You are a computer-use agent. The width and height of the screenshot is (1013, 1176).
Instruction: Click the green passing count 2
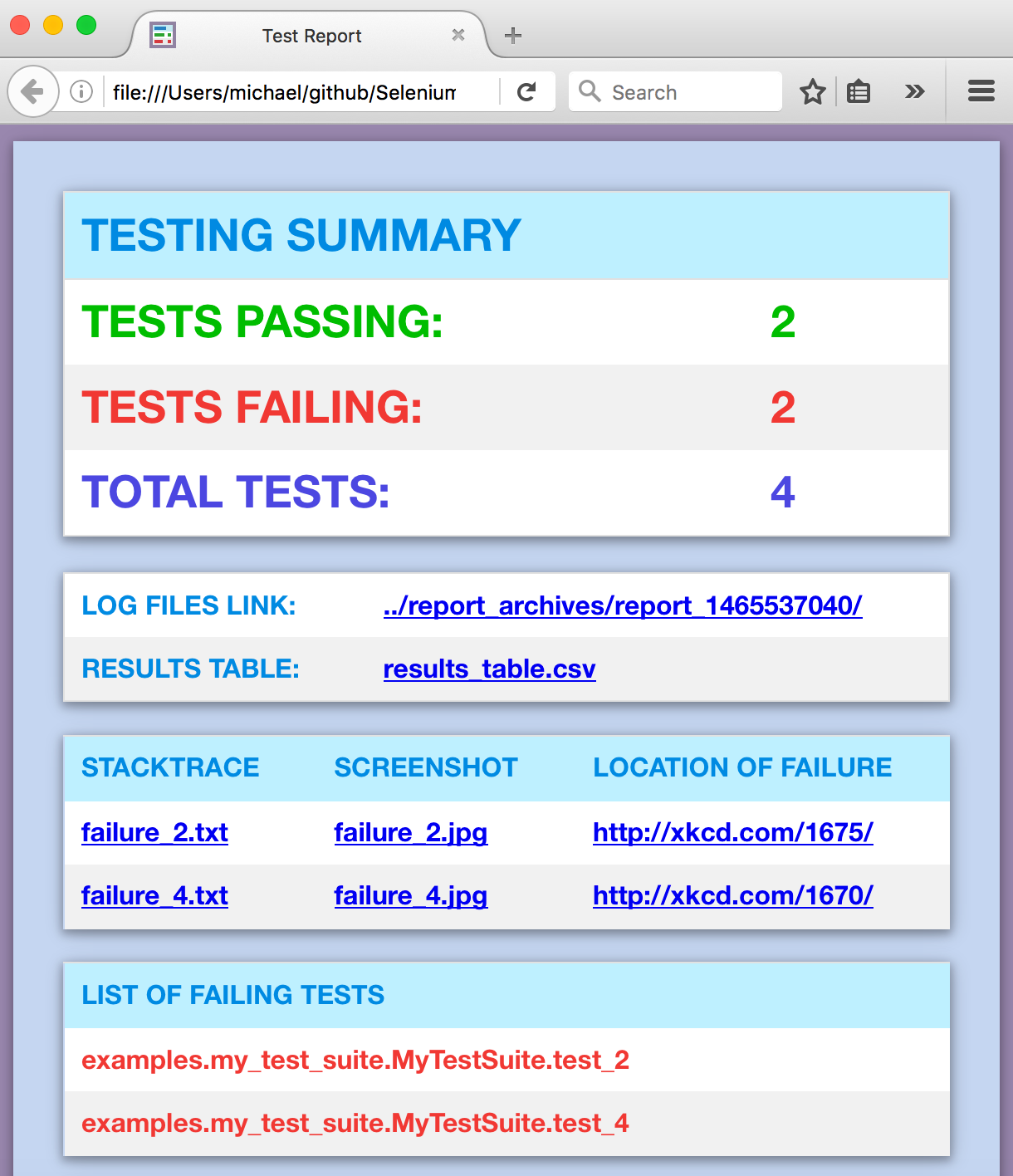[x=783, y=322]
